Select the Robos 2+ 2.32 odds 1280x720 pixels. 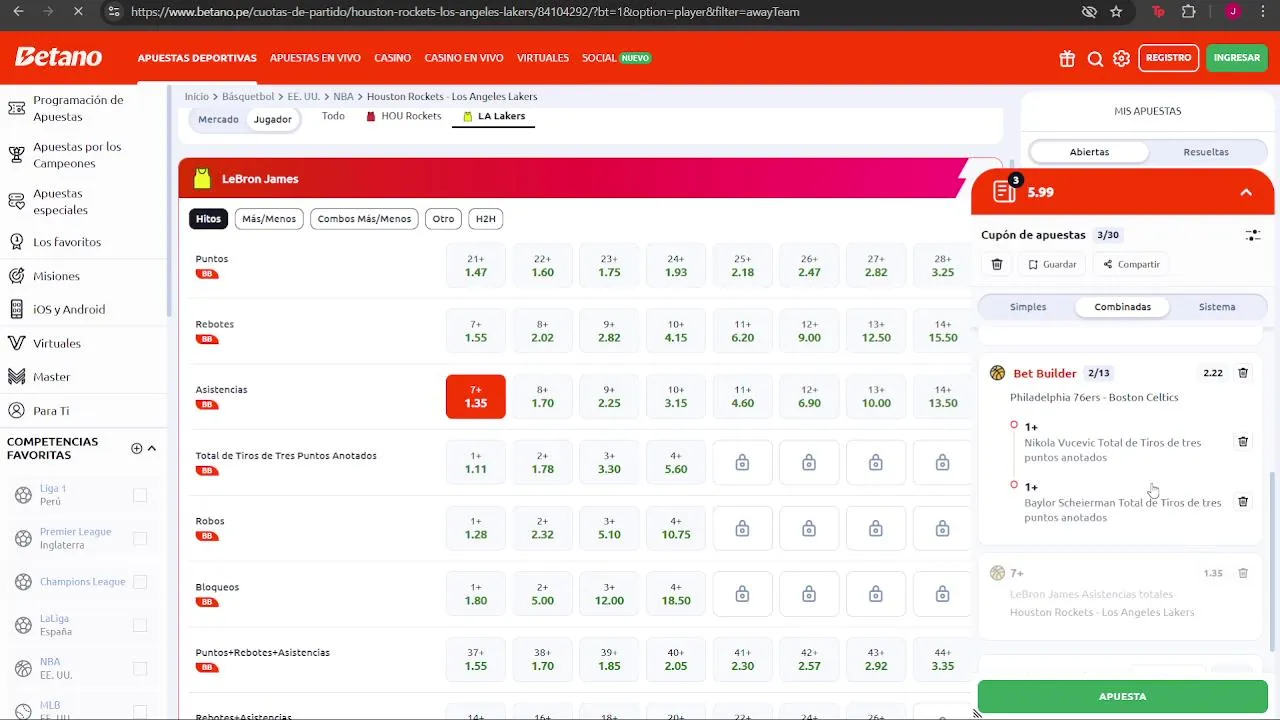[542, 528]
